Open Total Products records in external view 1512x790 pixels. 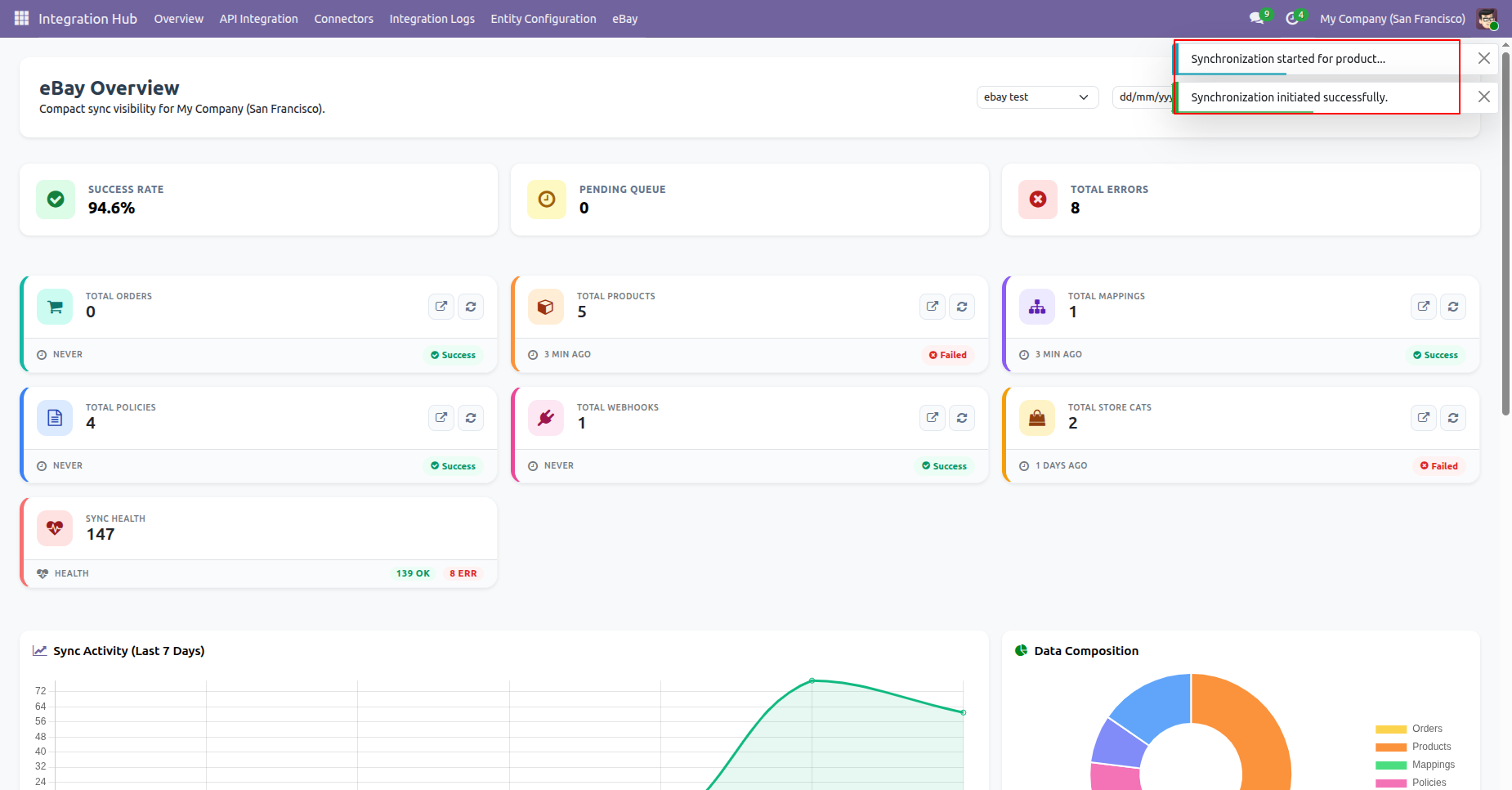933,307
